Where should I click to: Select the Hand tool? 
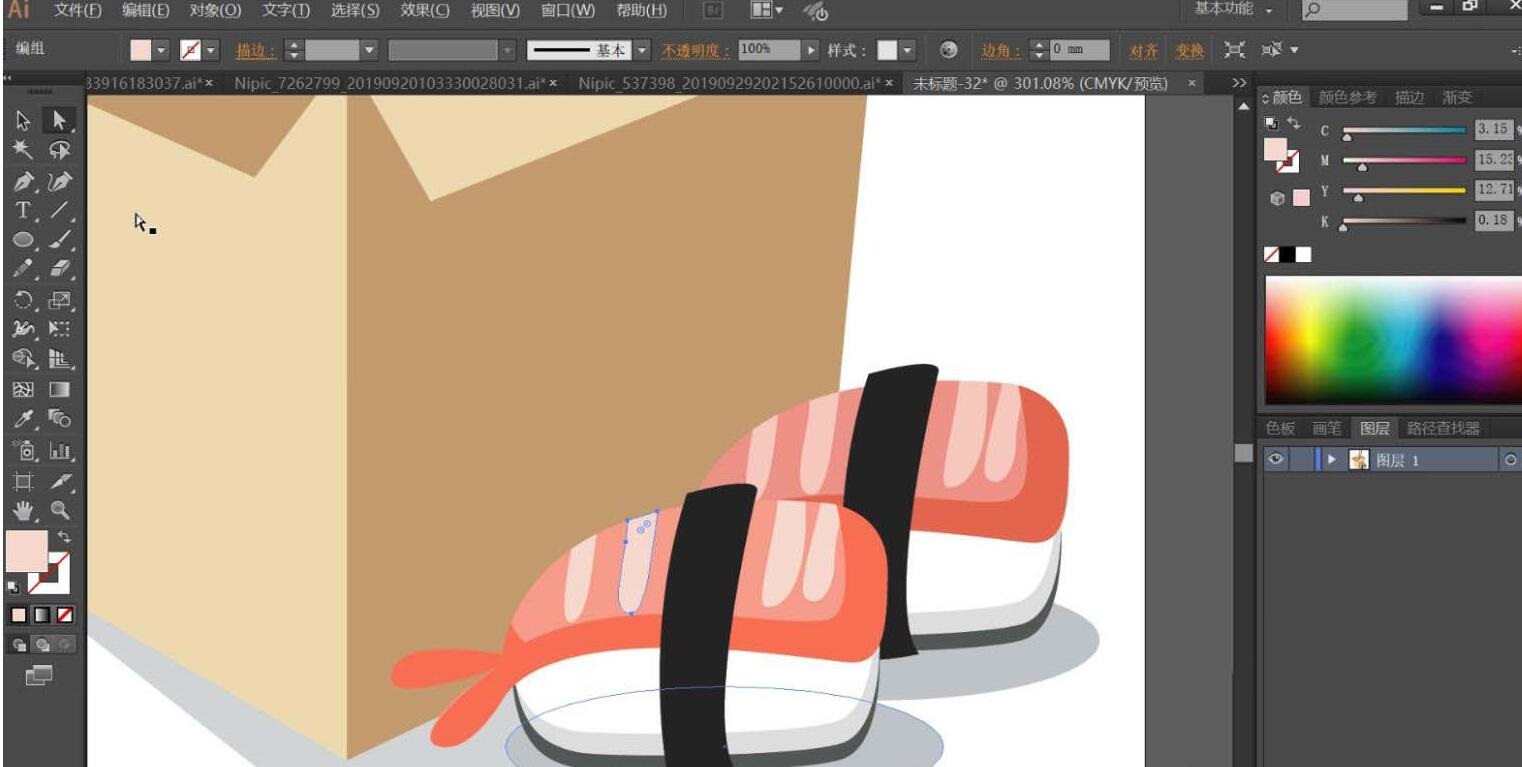pos(24,510)
